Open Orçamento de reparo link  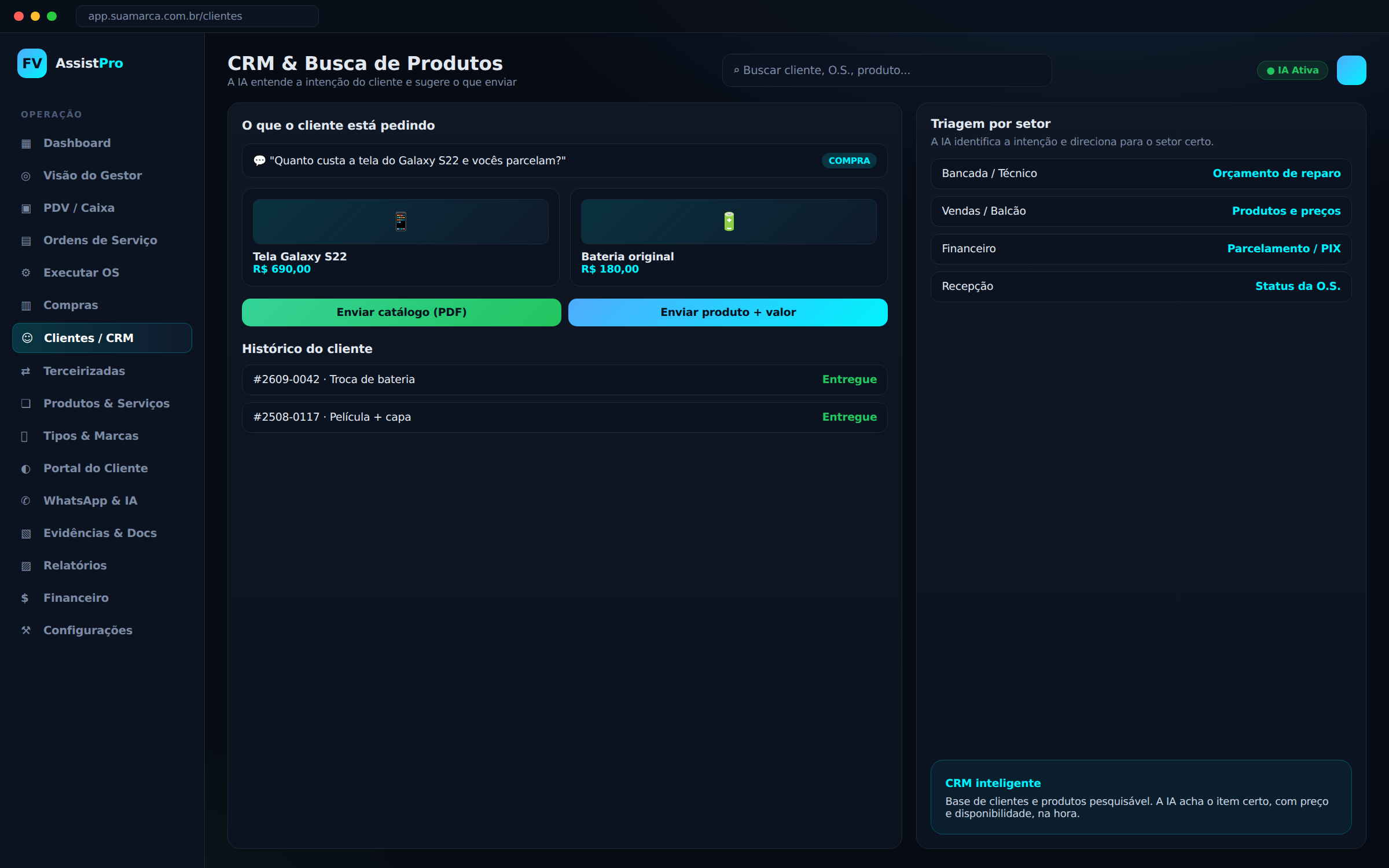pos(1276,173)
